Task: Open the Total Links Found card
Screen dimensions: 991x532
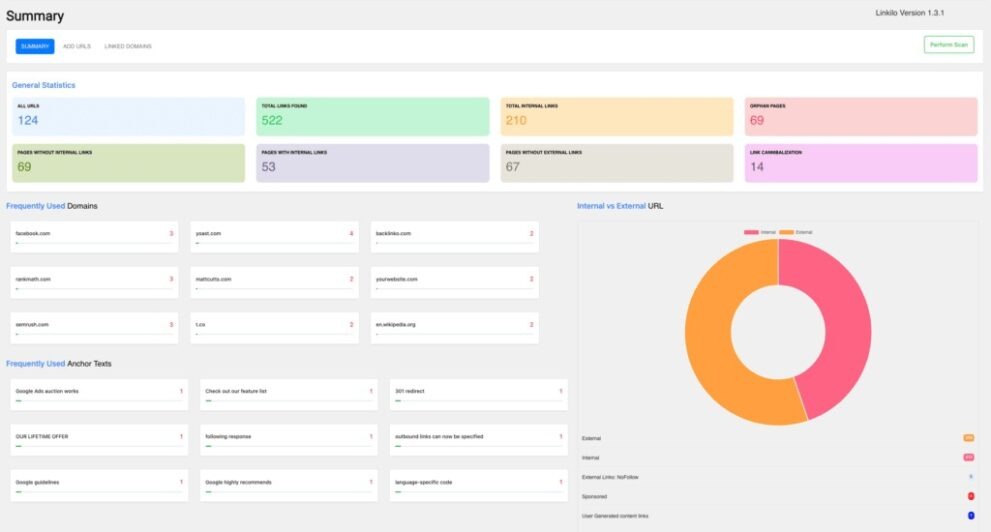Action: [x=372, y=116]
